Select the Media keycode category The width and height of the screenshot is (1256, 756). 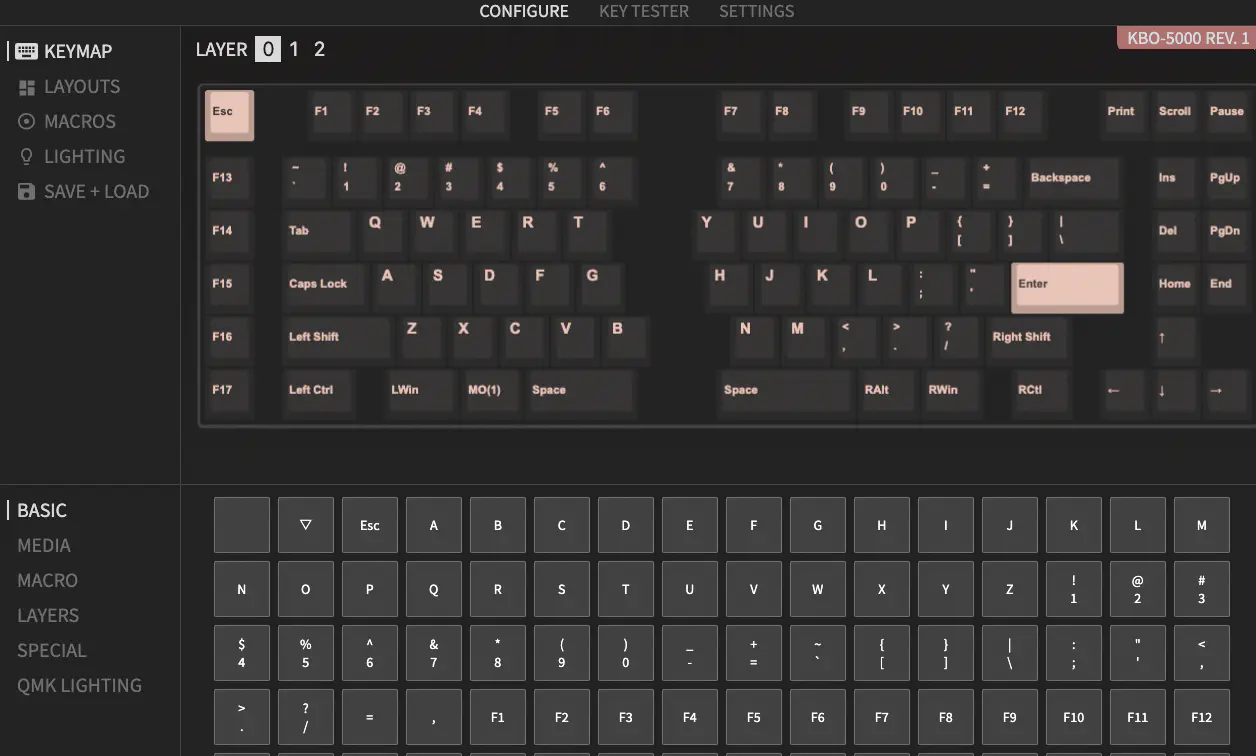click(x=44, y=546)
